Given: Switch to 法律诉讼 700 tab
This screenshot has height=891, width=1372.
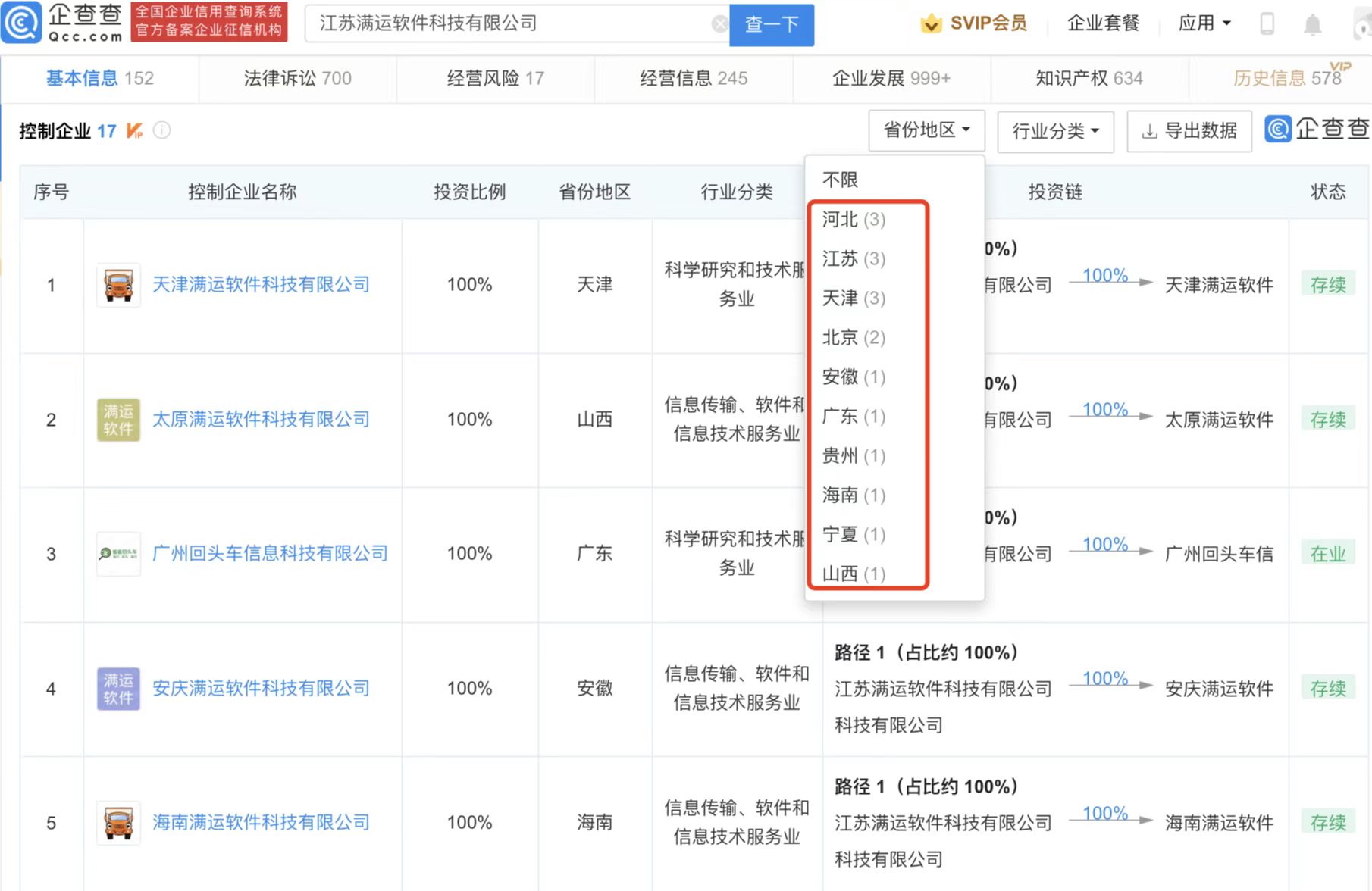Looking at the screenshot, I should point(297,78).
